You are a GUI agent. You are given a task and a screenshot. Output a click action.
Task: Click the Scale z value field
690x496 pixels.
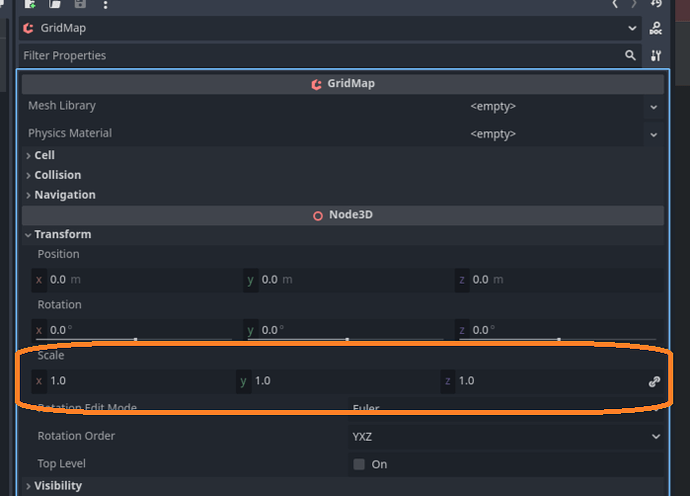[542, 381]
